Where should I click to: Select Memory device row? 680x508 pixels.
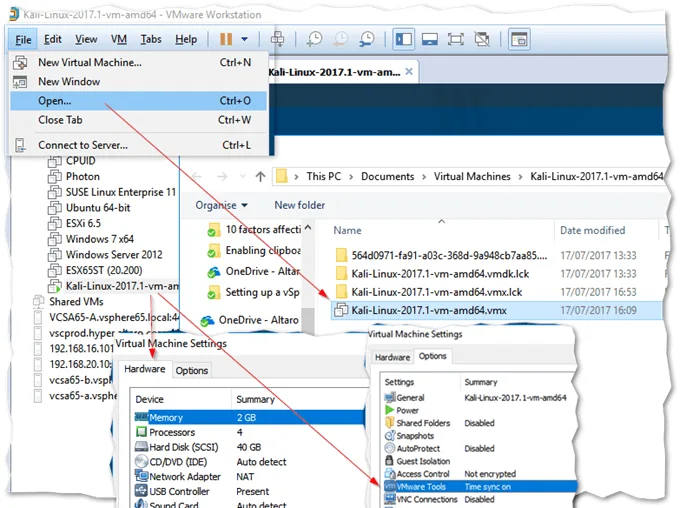[x=249, y=417]
